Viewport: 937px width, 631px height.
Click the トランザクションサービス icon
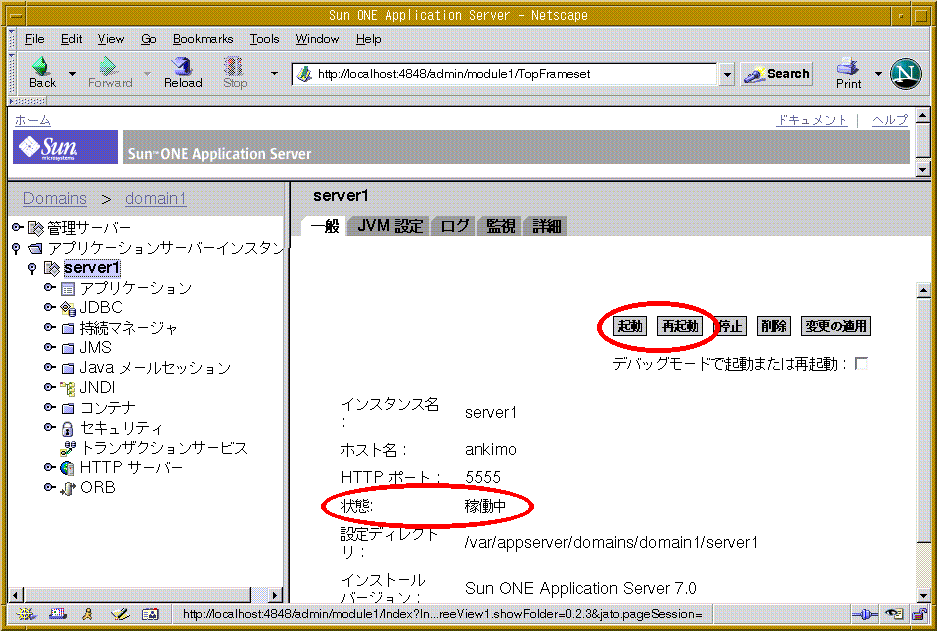coord(68,448)
